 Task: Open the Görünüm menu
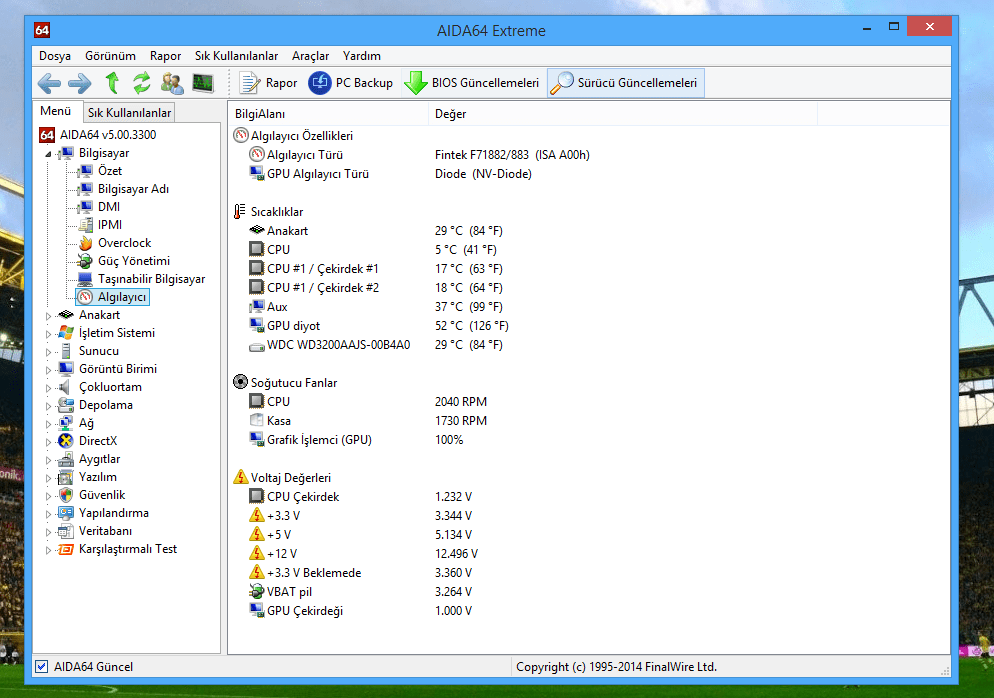(110, 56)
